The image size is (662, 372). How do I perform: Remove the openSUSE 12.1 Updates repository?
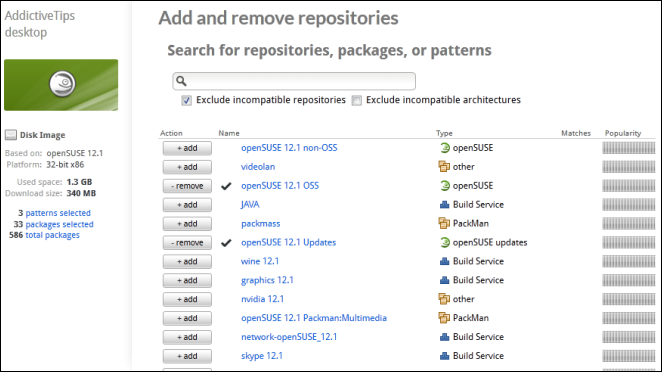pyautogui.click(x=187, y=243)
